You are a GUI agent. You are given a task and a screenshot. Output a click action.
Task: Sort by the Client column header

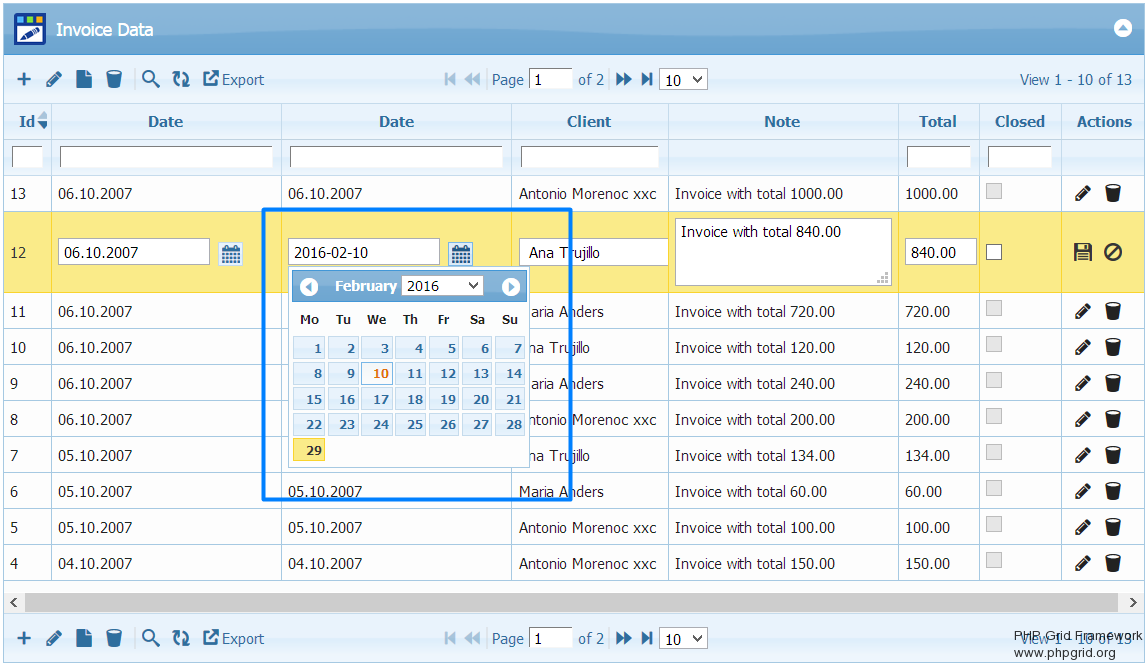[589, 121]
